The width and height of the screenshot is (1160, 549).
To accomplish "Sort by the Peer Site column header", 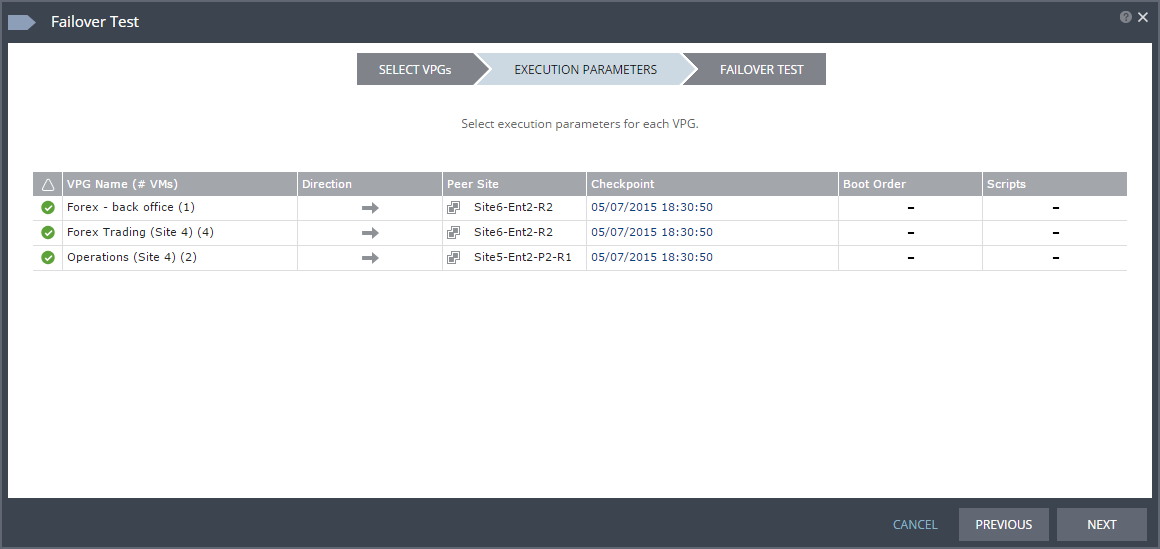I will [514, 184].
